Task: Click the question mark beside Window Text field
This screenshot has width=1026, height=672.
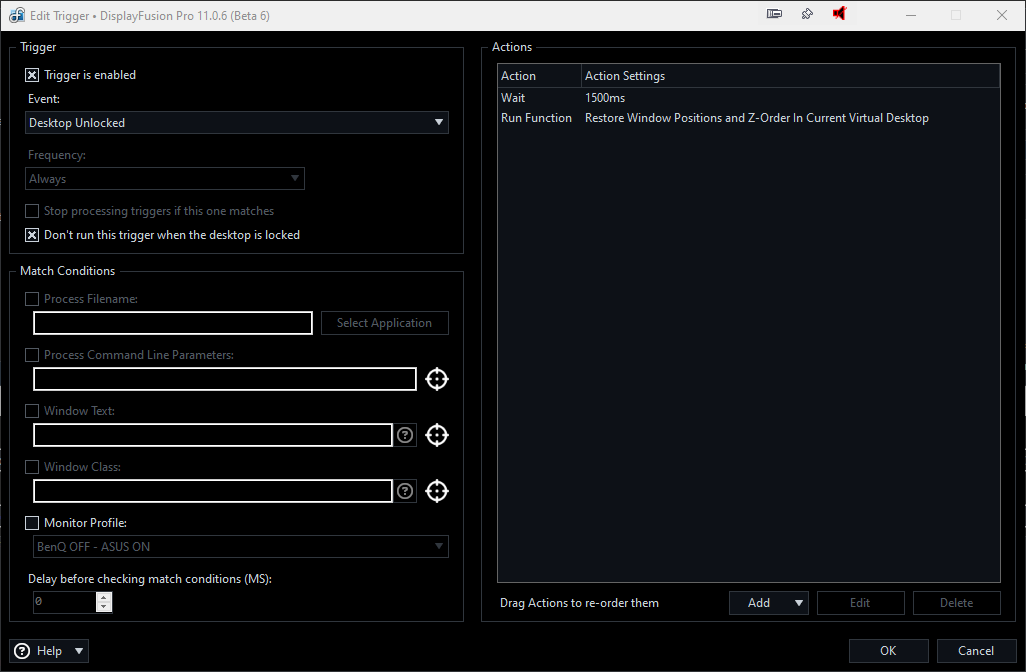Action: [405, 435]
